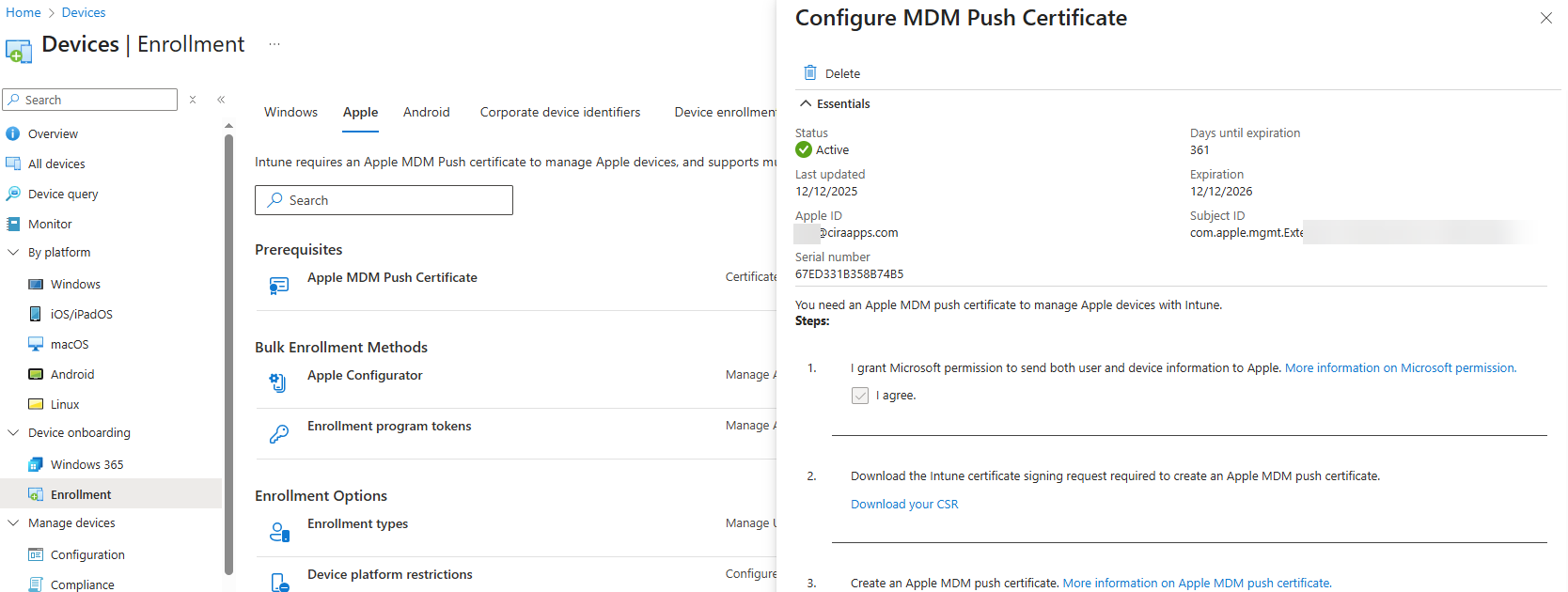Image resolution: width=1568 pixels, height=592 pixels.
Task: Click the Delete trash can icon
Action: tap(810, 72)
